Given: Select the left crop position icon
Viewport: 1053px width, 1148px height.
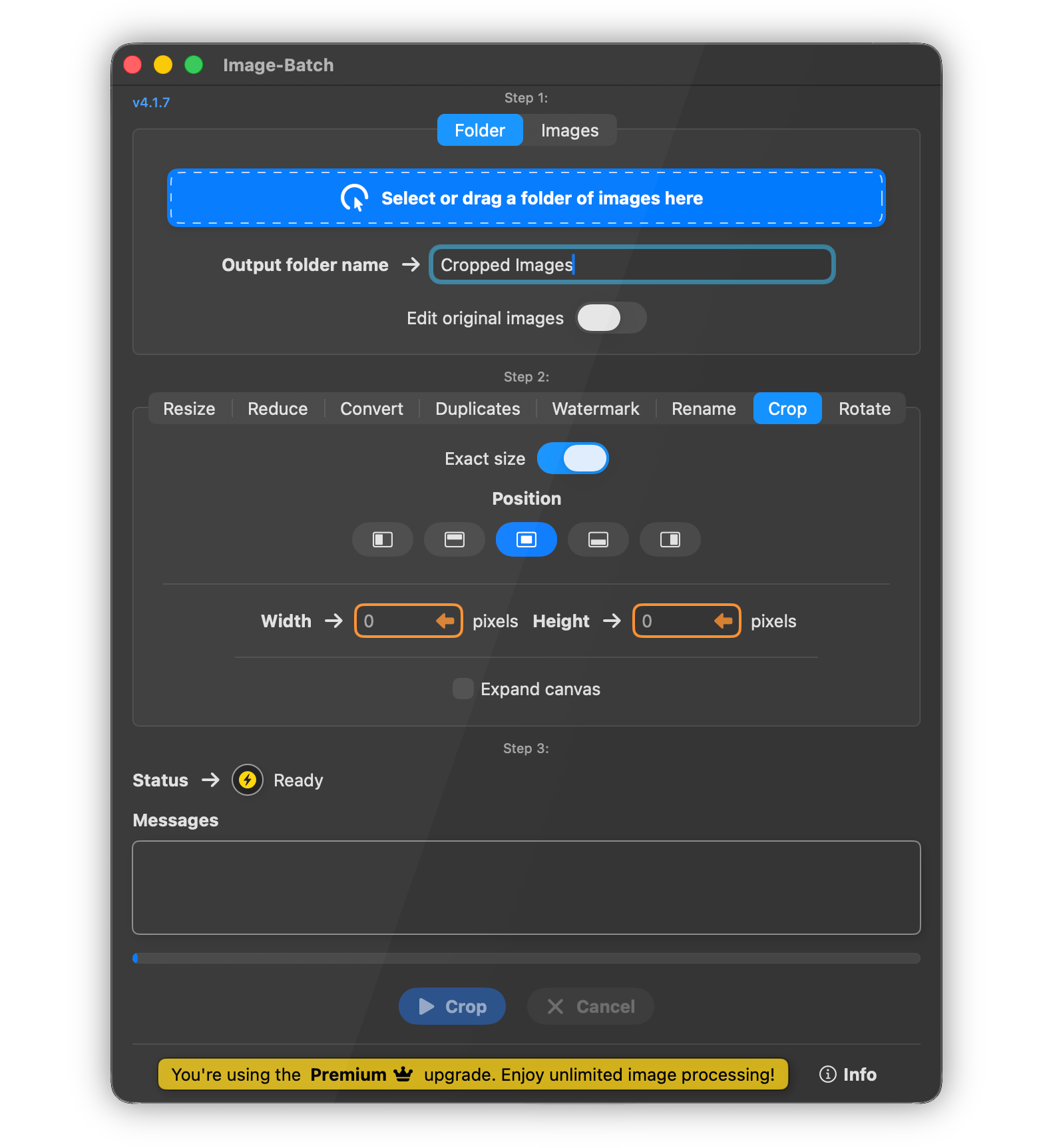Looking at the screenshot, I should [383, 539].
